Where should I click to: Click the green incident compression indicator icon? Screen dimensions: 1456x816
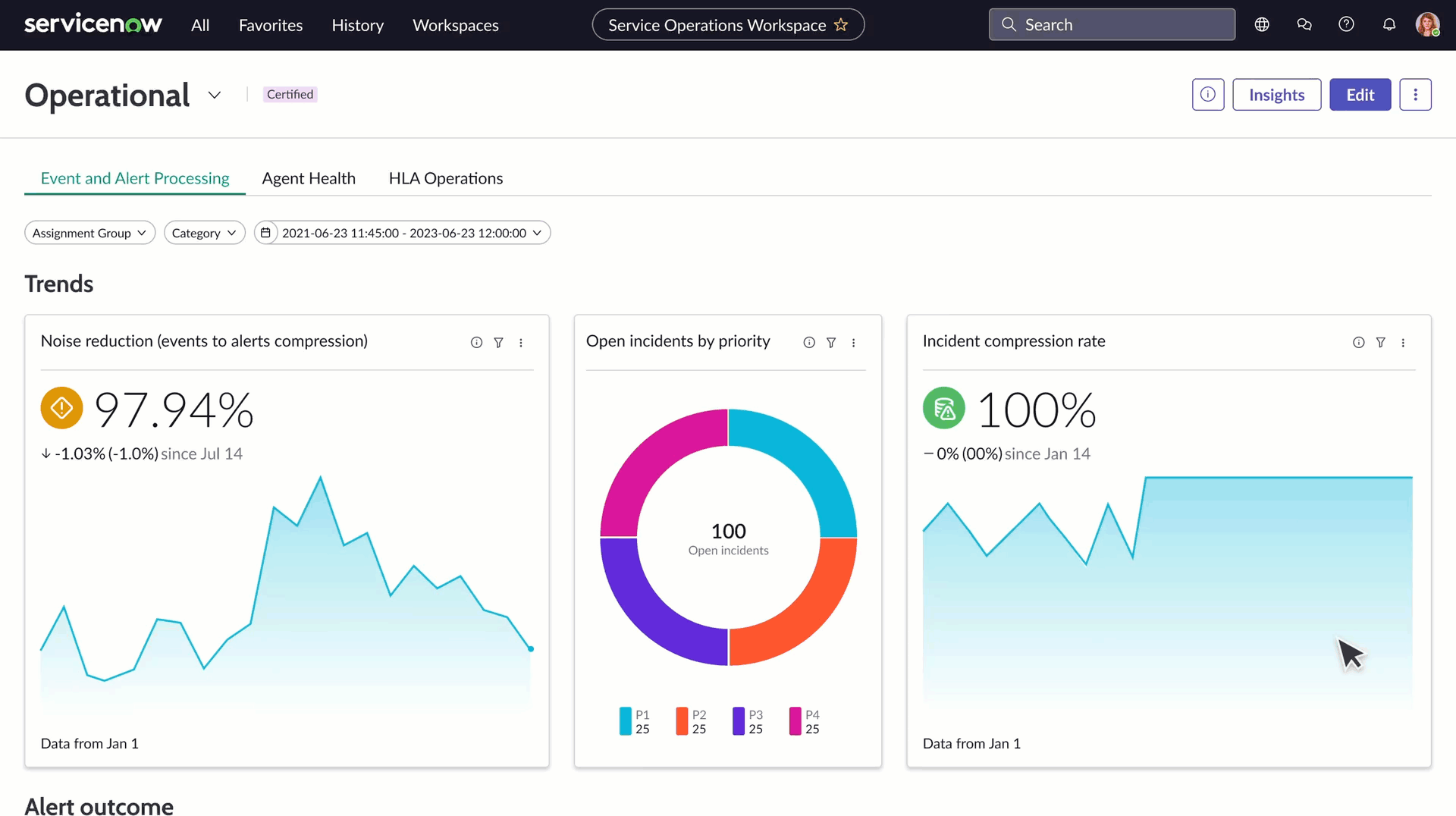click(943, 408)
